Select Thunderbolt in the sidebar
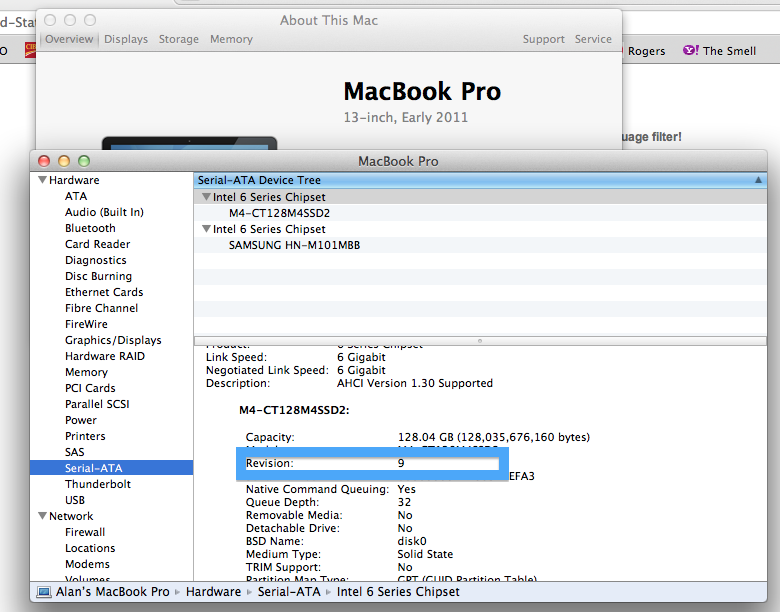Screen dimensions: 780x612 tap(98, 484)
